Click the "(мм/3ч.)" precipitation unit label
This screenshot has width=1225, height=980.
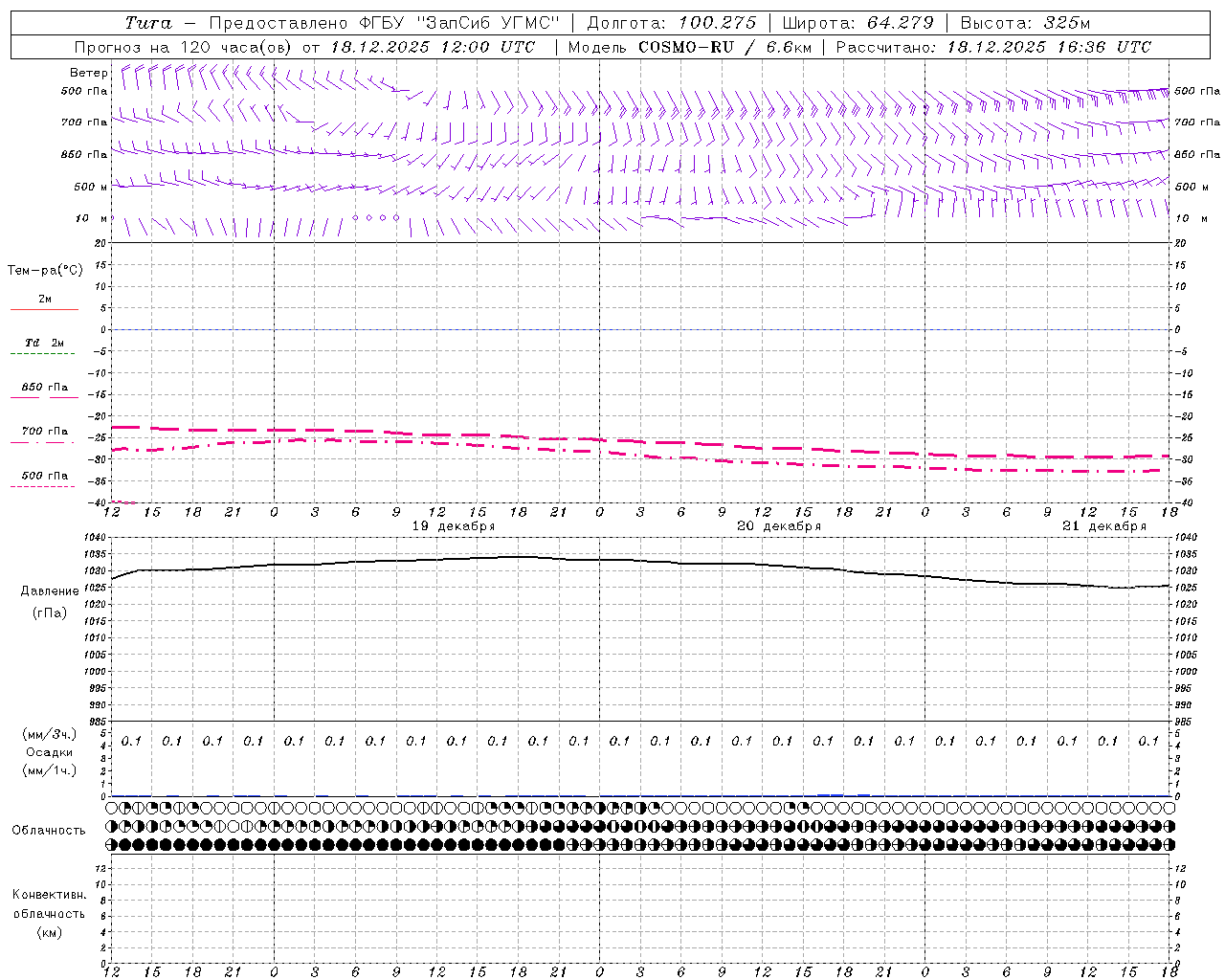pos(50,734)
